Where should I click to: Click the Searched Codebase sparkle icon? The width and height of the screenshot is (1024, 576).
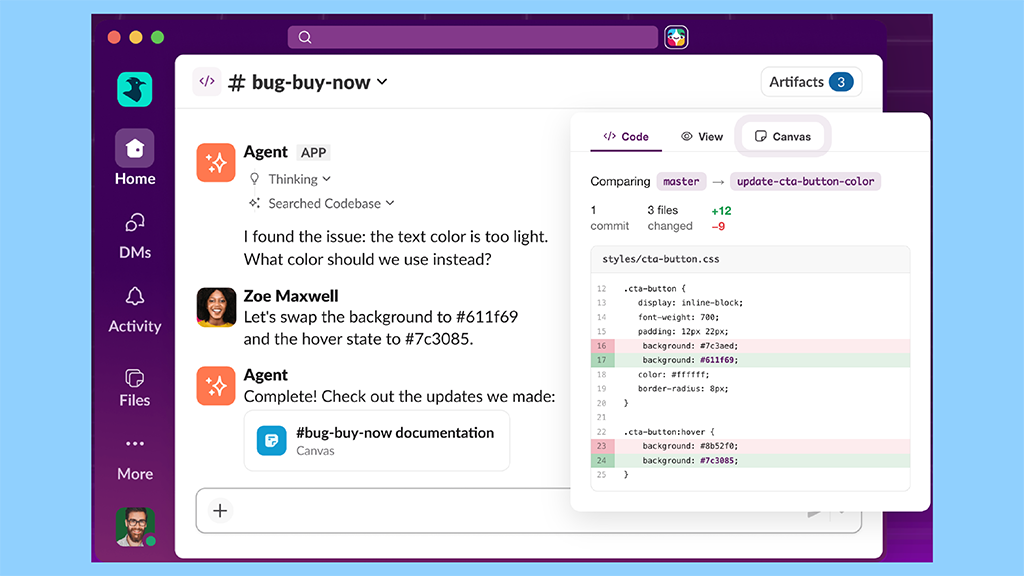[x=254, y=203]
